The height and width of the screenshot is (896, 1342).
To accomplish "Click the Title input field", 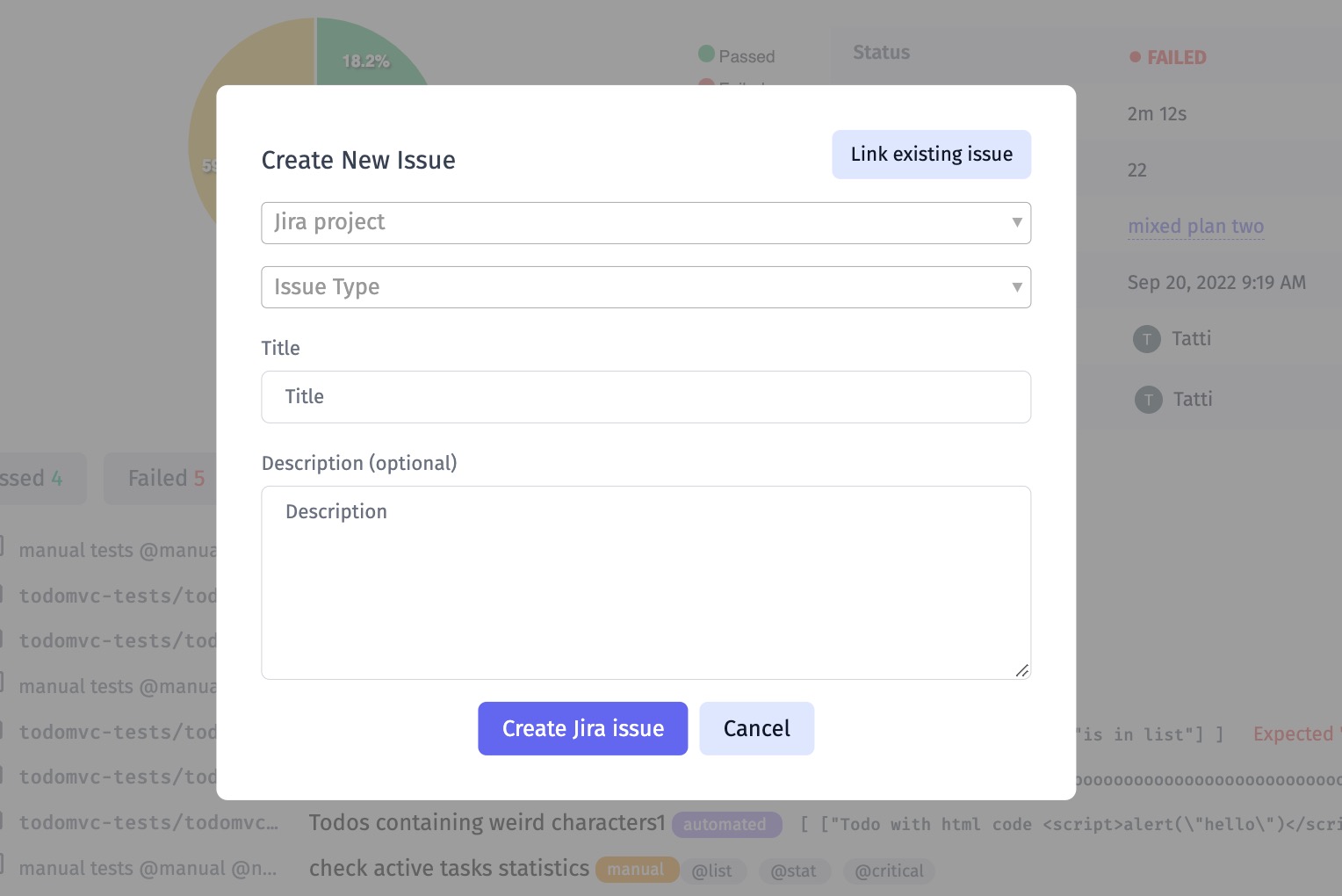I will (646, 397).
